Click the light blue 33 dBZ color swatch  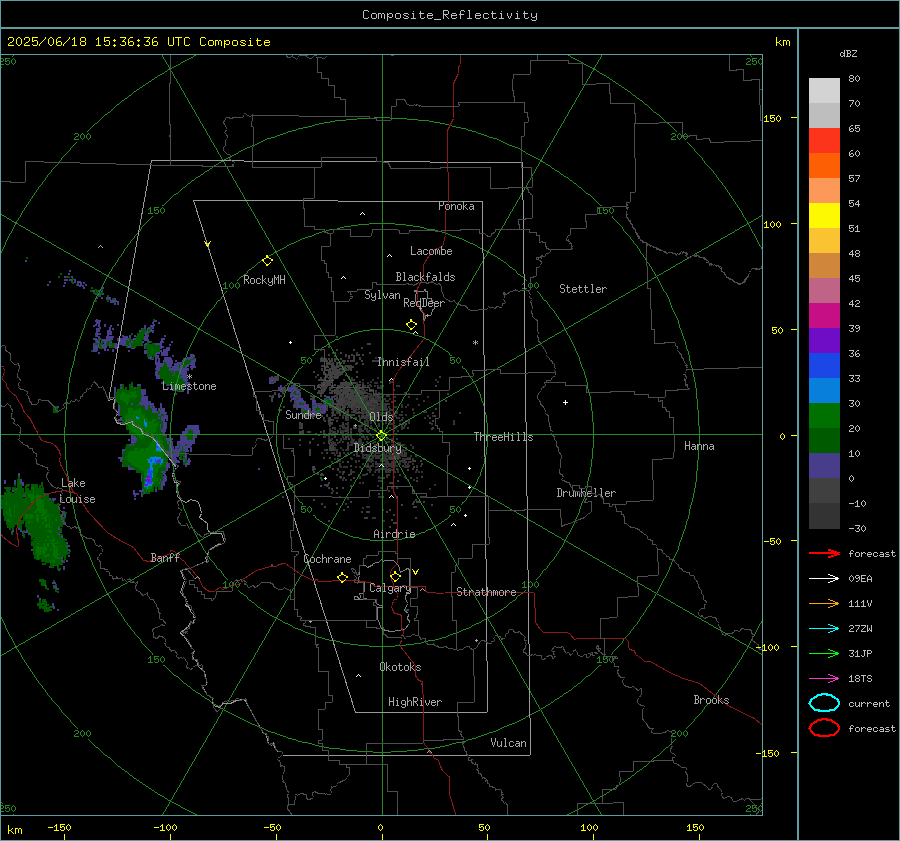824,391
